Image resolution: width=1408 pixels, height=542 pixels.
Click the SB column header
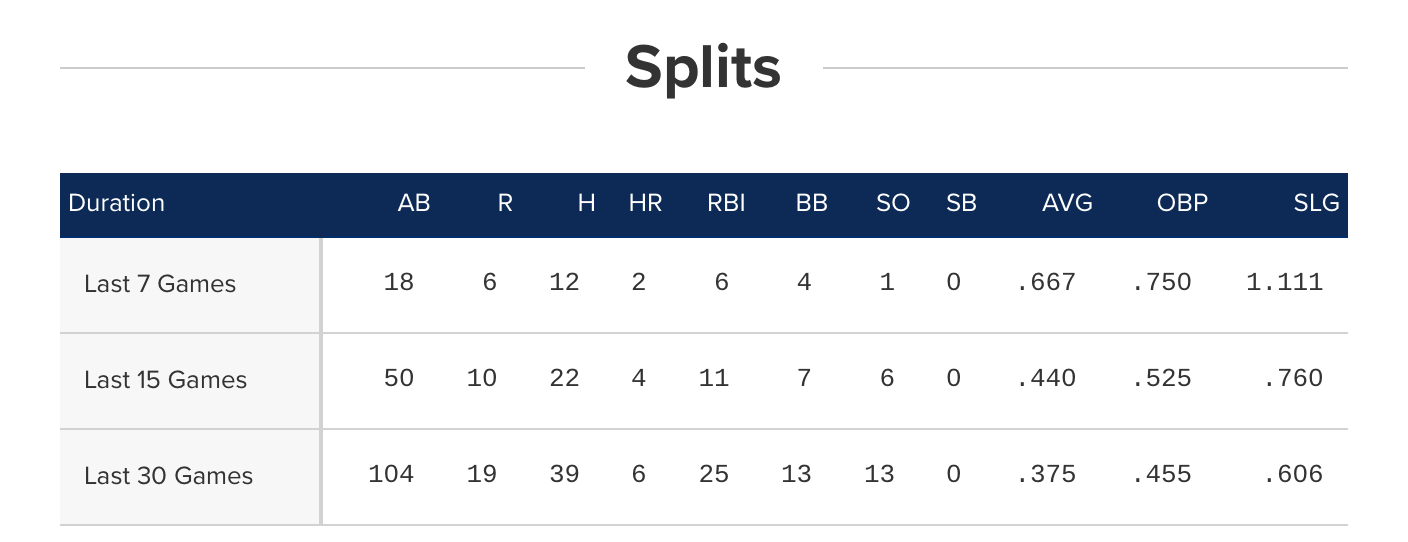tap(961, 203)
